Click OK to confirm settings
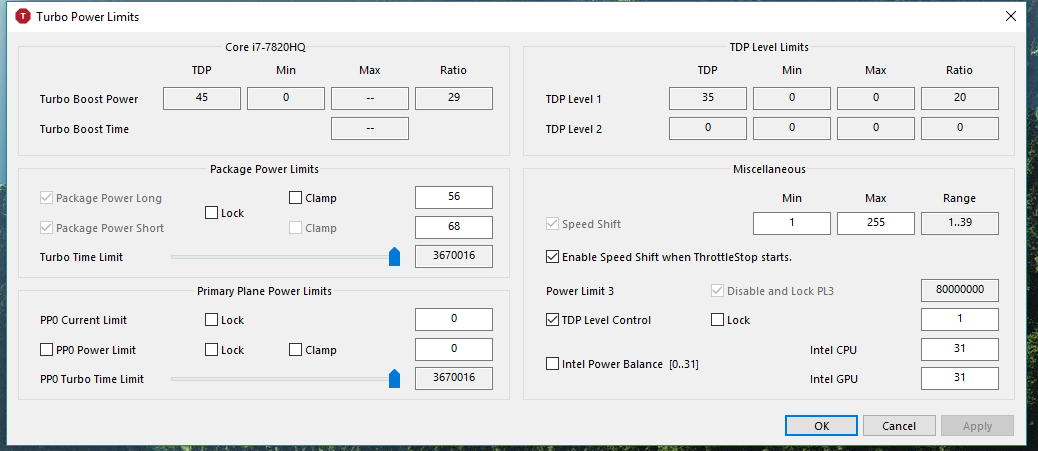Screen dimensions: 1038x451 point(822,426)
